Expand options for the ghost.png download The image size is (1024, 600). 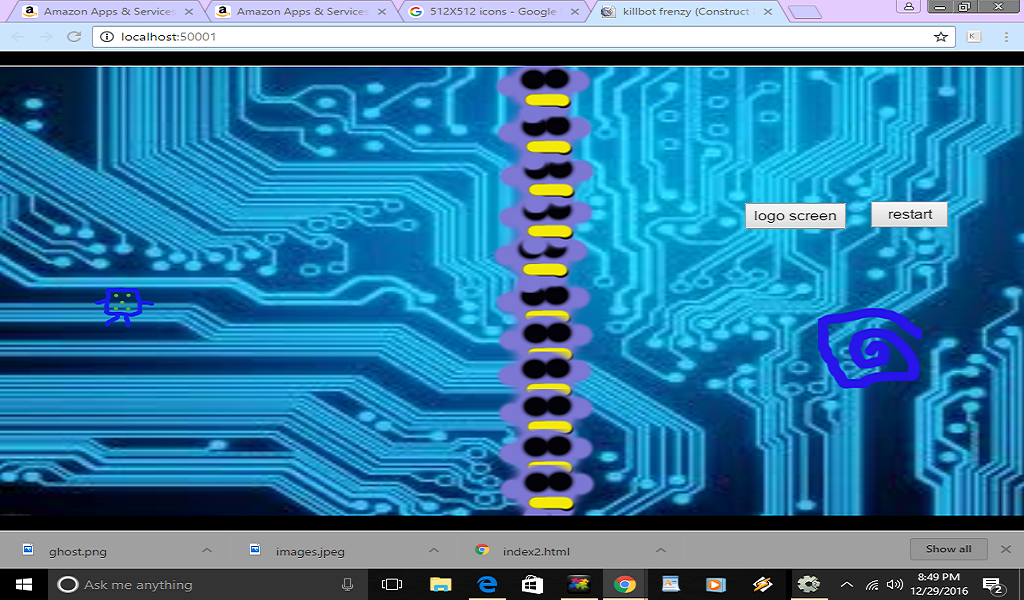(x=207, y=550)
